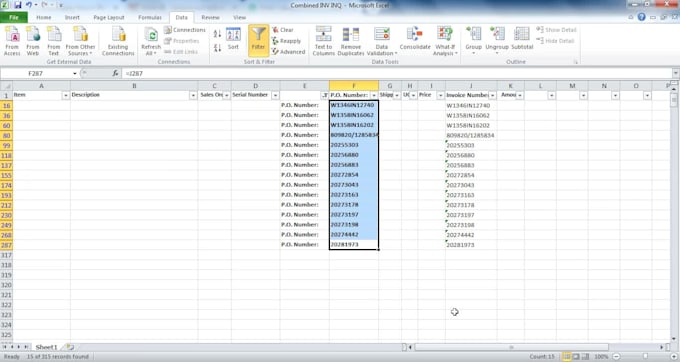Switch to the Insert ribbon tab

(x=72, y=17)
